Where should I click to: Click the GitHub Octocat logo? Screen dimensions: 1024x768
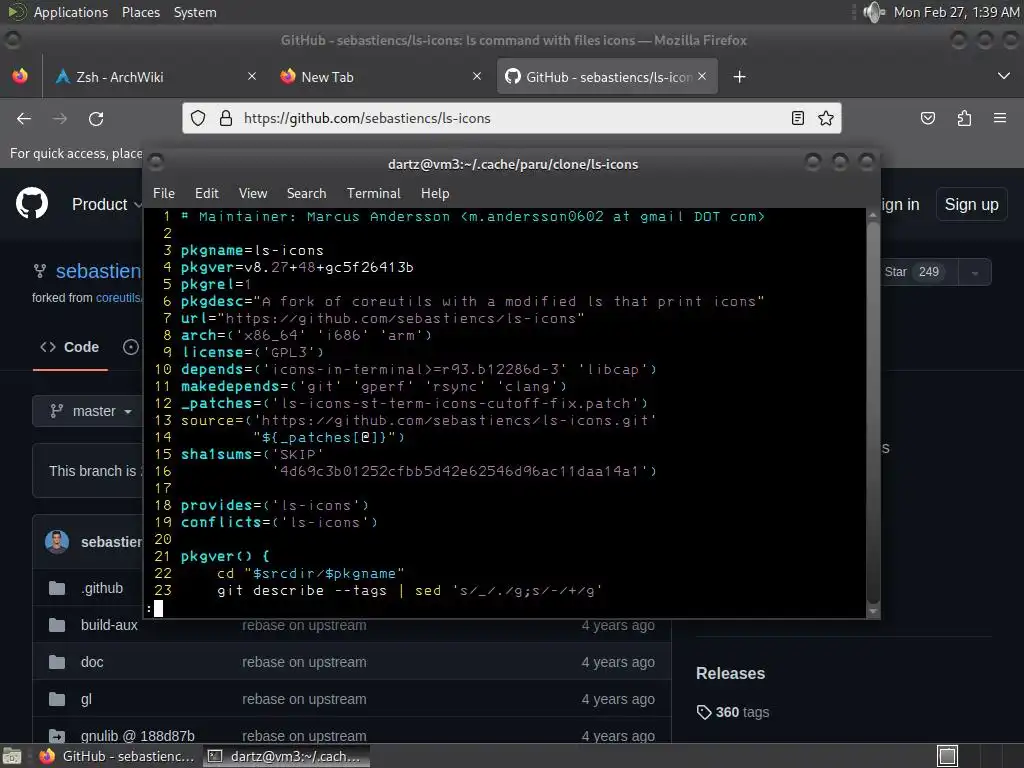(32, 203)
